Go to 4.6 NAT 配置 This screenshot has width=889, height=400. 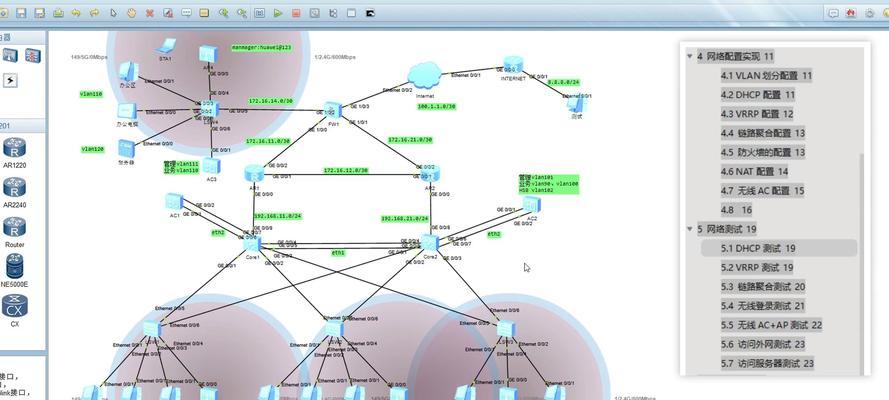coord(755,172)
